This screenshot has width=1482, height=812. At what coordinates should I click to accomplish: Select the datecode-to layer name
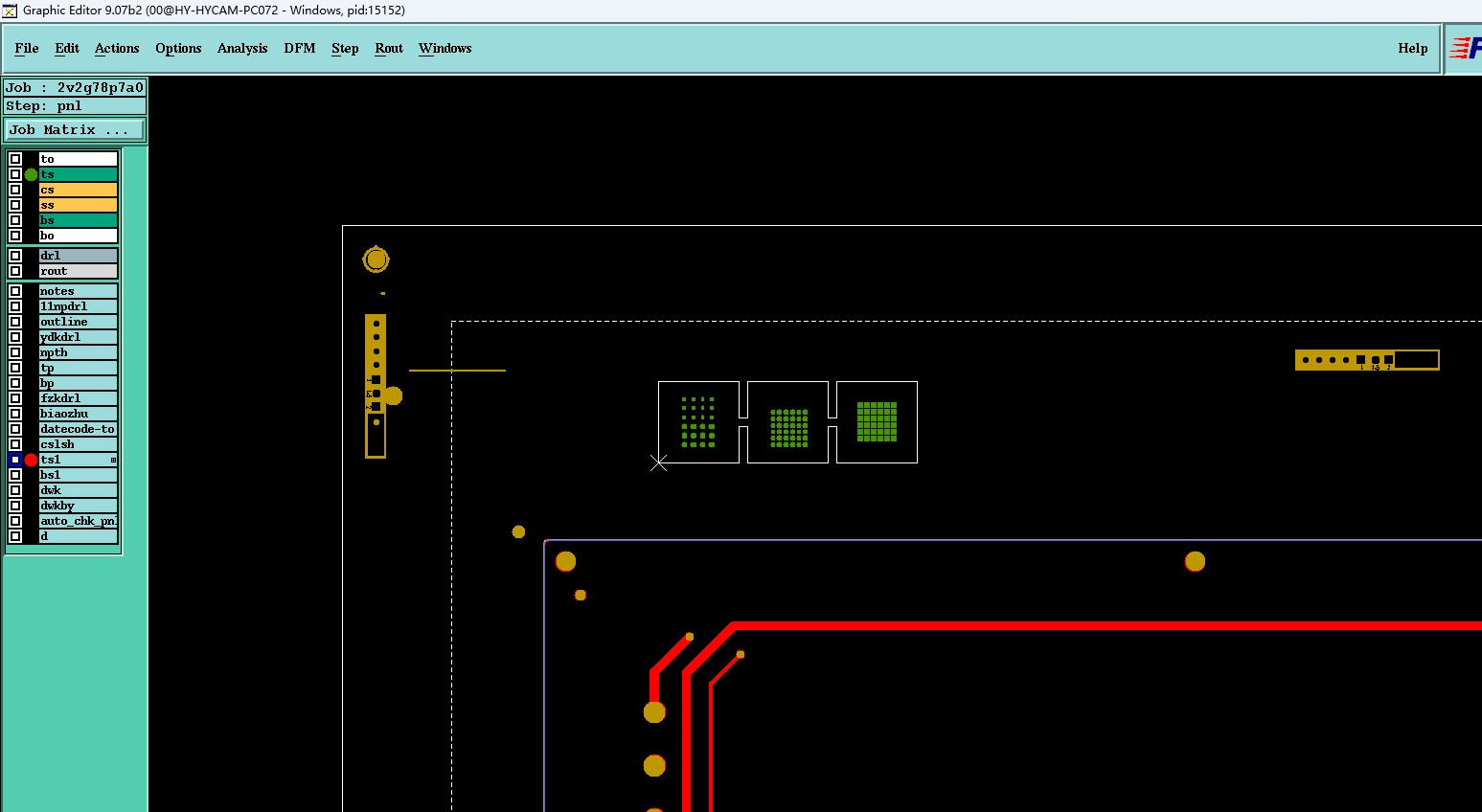point(78,429)
